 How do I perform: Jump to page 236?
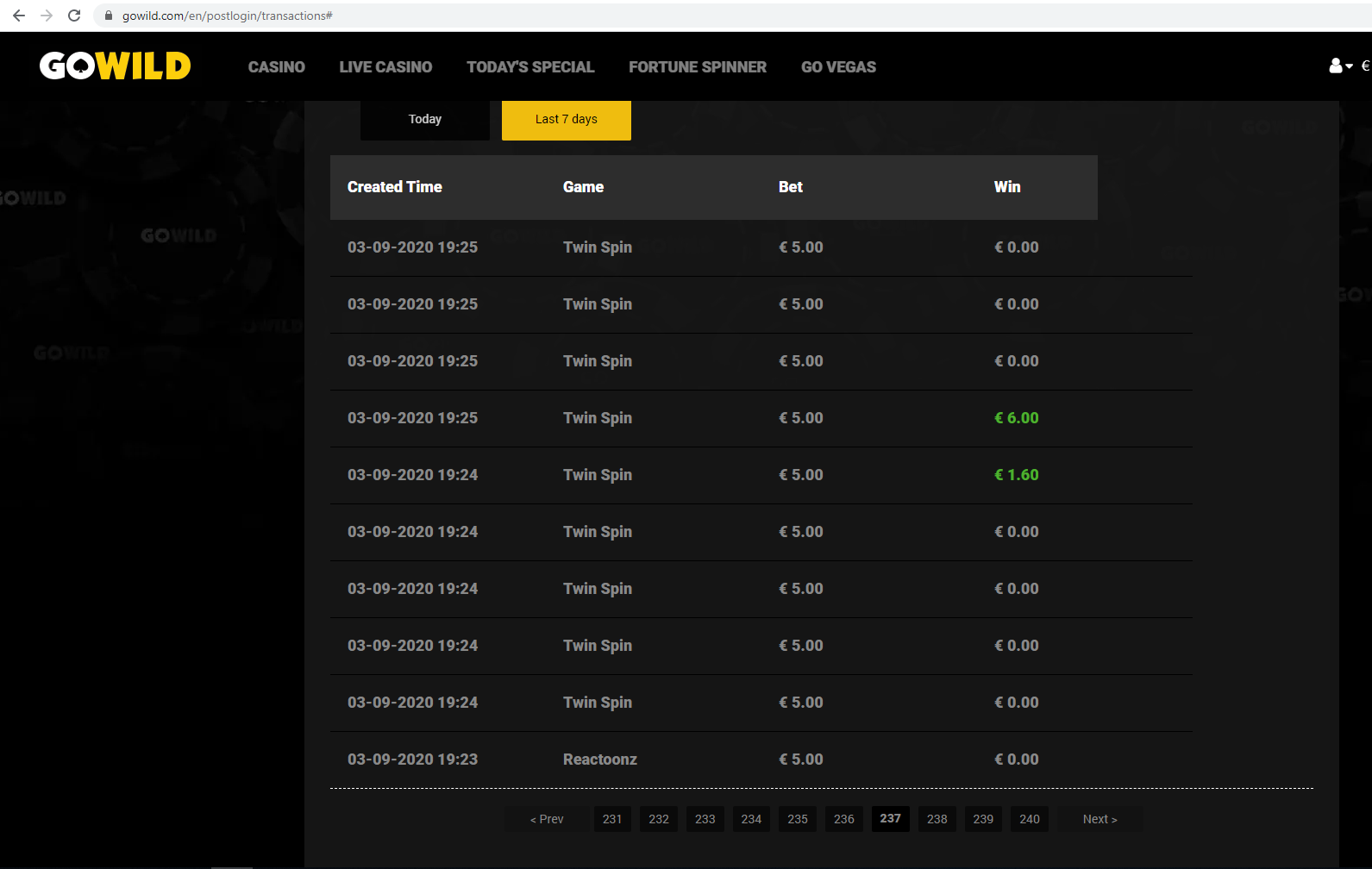[844, 819]
